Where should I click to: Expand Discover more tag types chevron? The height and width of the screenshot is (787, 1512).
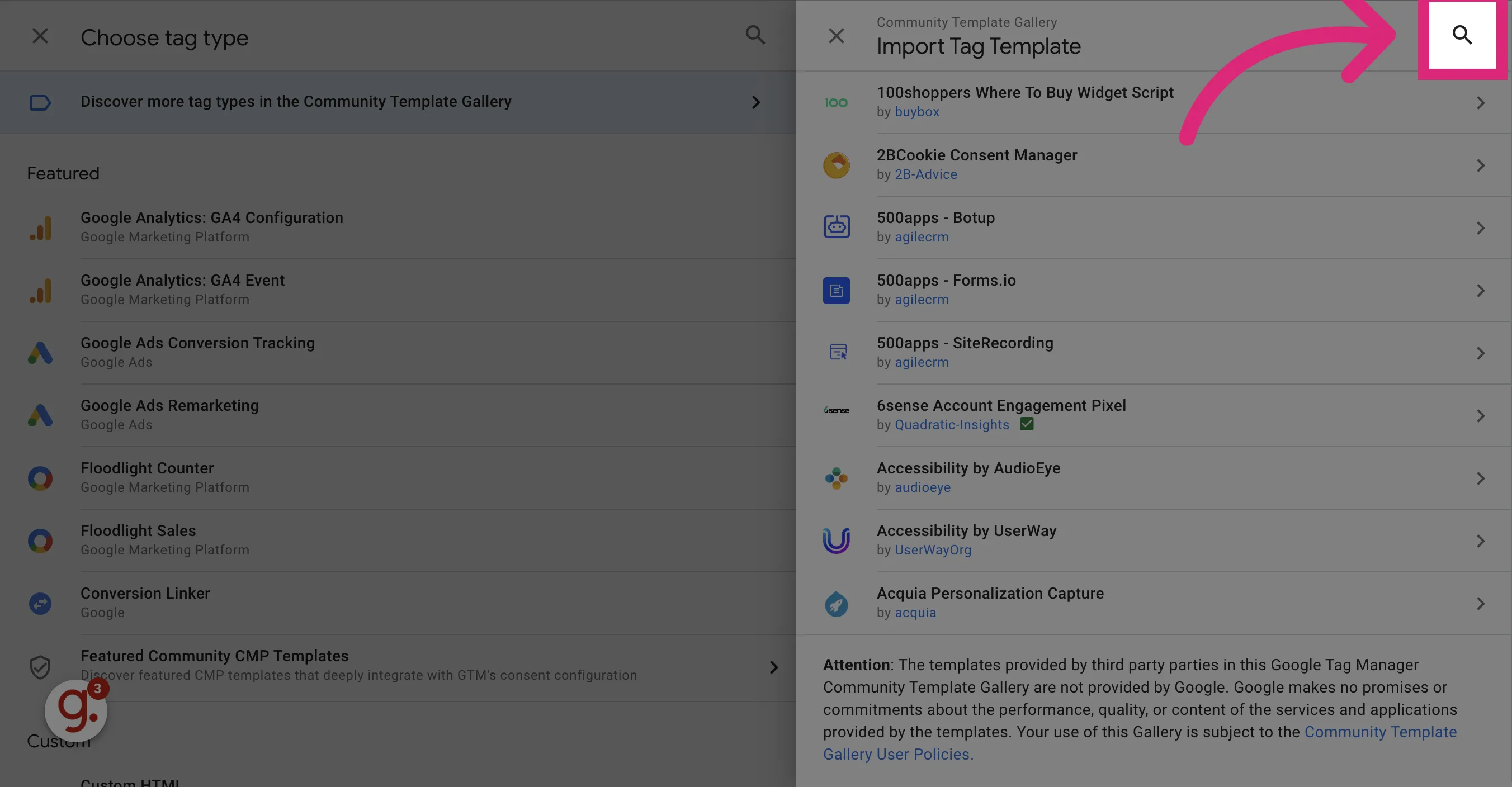[x=756, y=102]
